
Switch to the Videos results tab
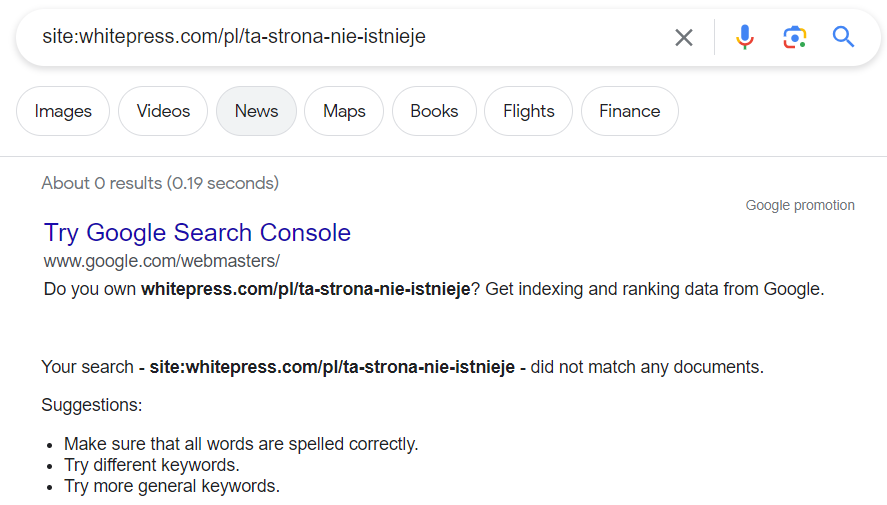coord(163,111)
